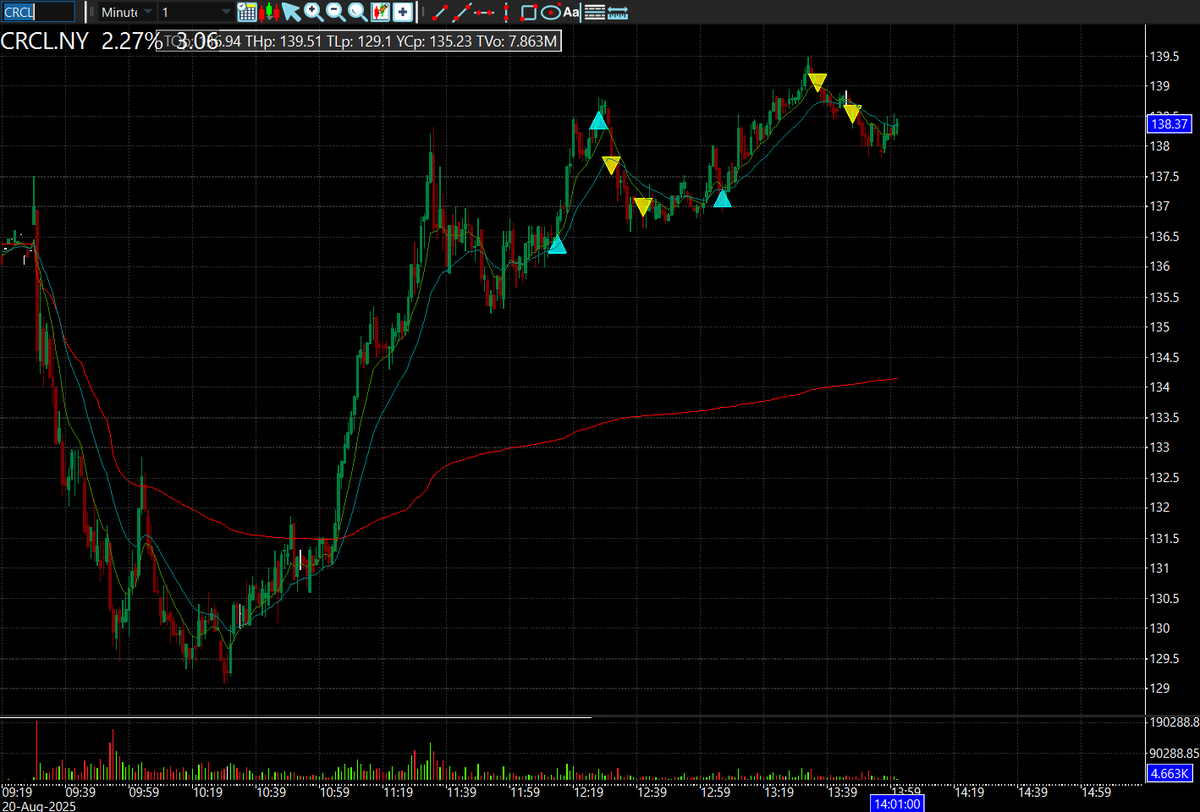Select the rectangle drawing tool
Screen dimensions: 1200x812
point(529,12)
